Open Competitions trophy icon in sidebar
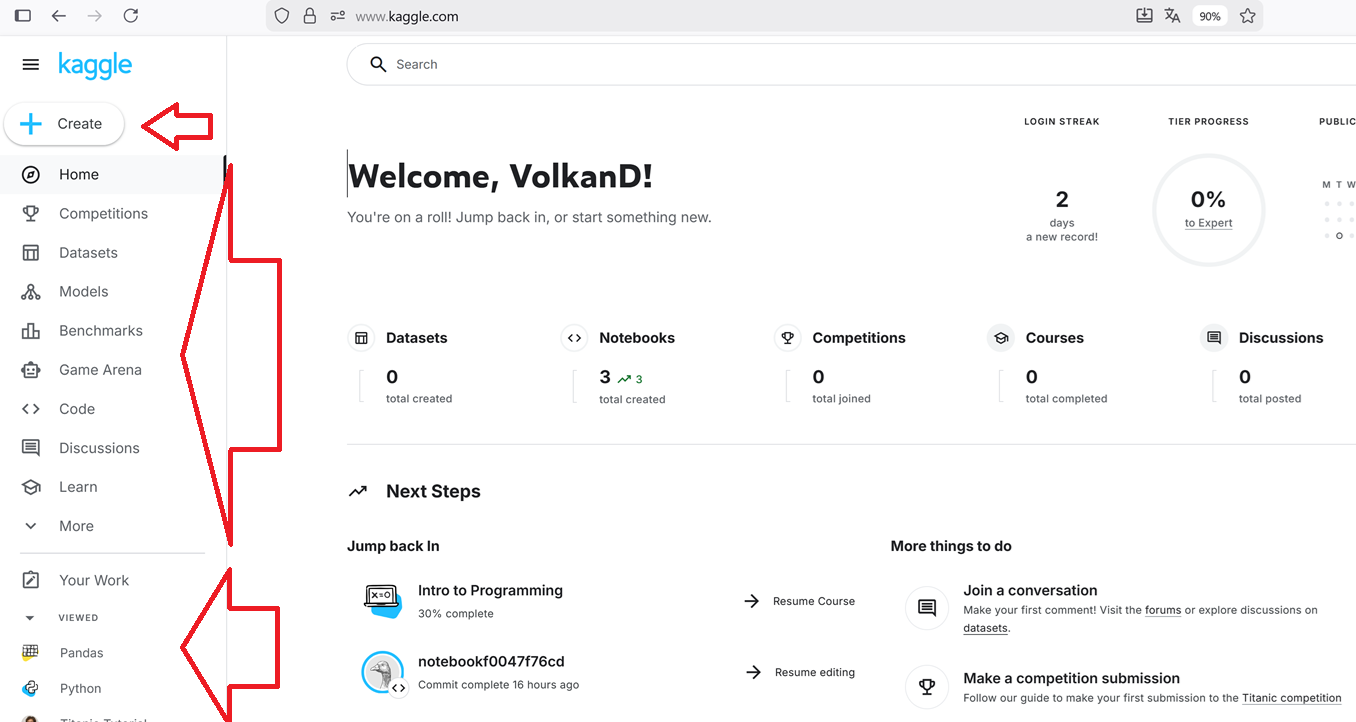The image size is (1356, 722). click(x=31, y=213)
